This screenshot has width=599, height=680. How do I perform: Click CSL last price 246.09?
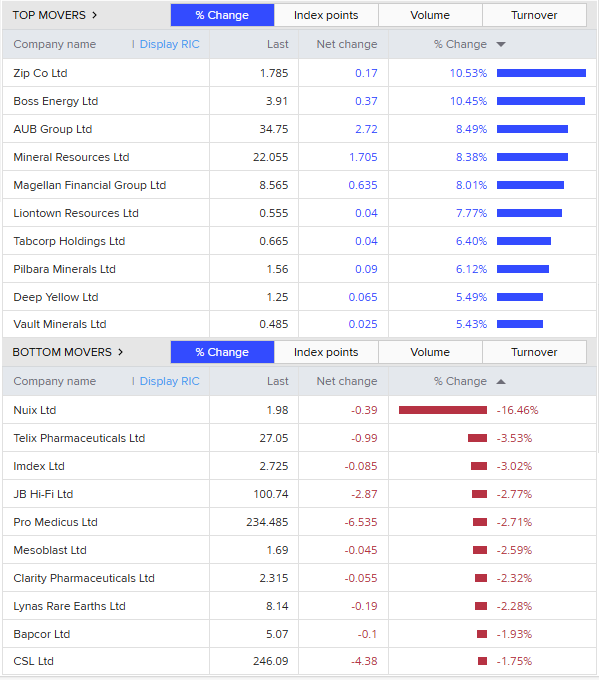271,661
